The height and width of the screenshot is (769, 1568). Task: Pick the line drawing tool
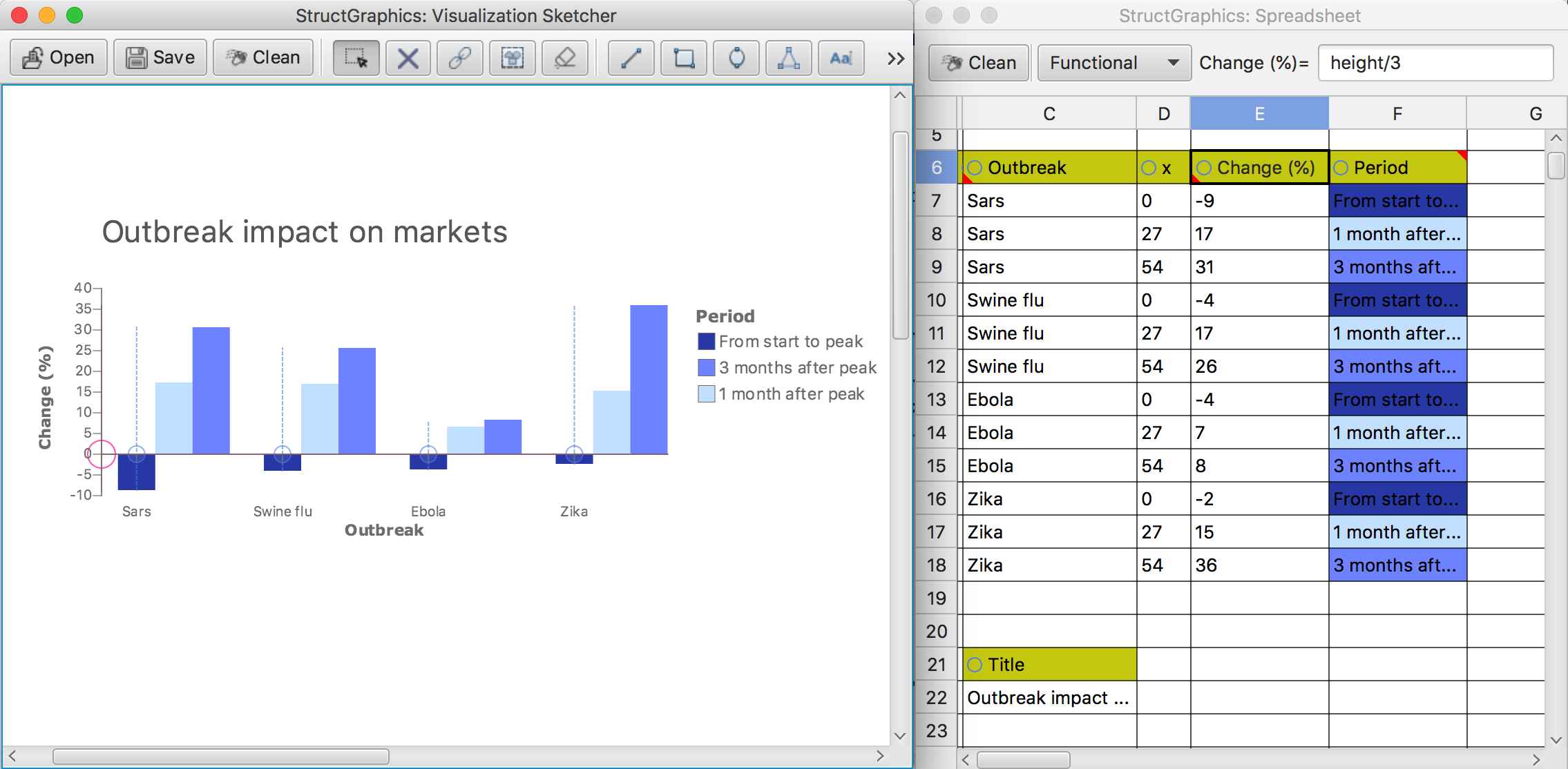click(x=631, y=58)
